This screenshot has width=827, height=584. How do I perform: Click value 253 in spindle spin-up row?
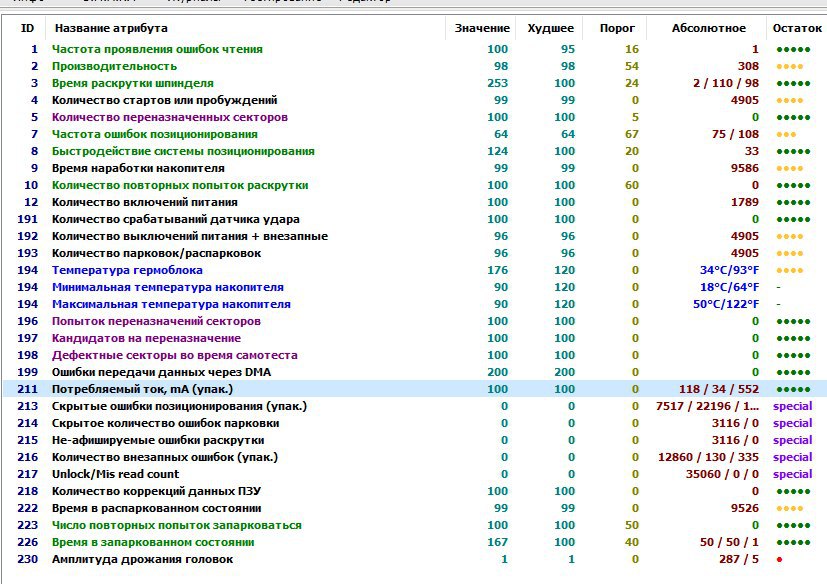497,83
